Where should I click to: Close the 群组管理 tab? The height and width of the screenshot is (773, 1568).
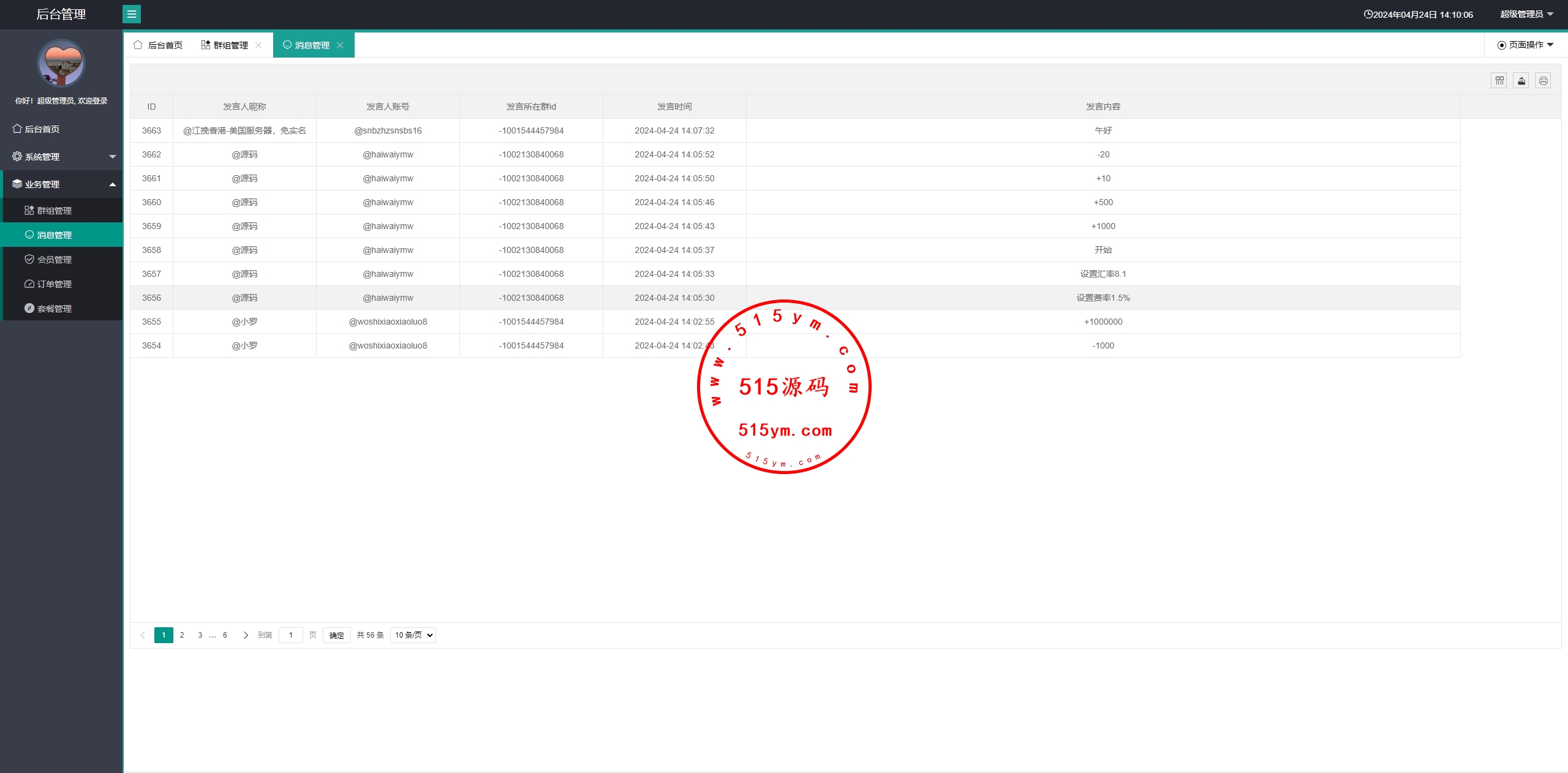258,45
